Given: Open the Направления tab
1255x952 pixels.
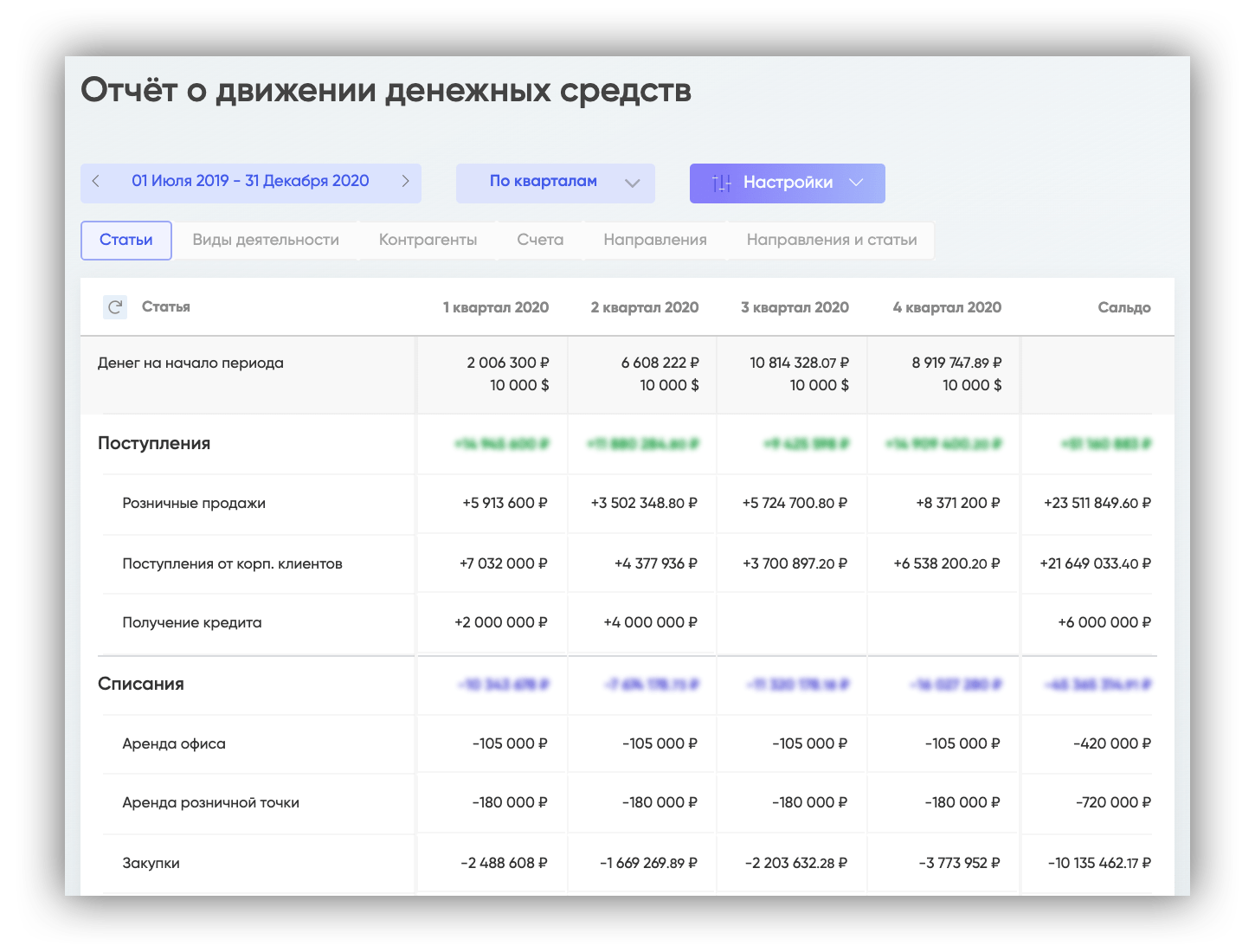Looking at the screenshot, I should click(x=655, y=241).
